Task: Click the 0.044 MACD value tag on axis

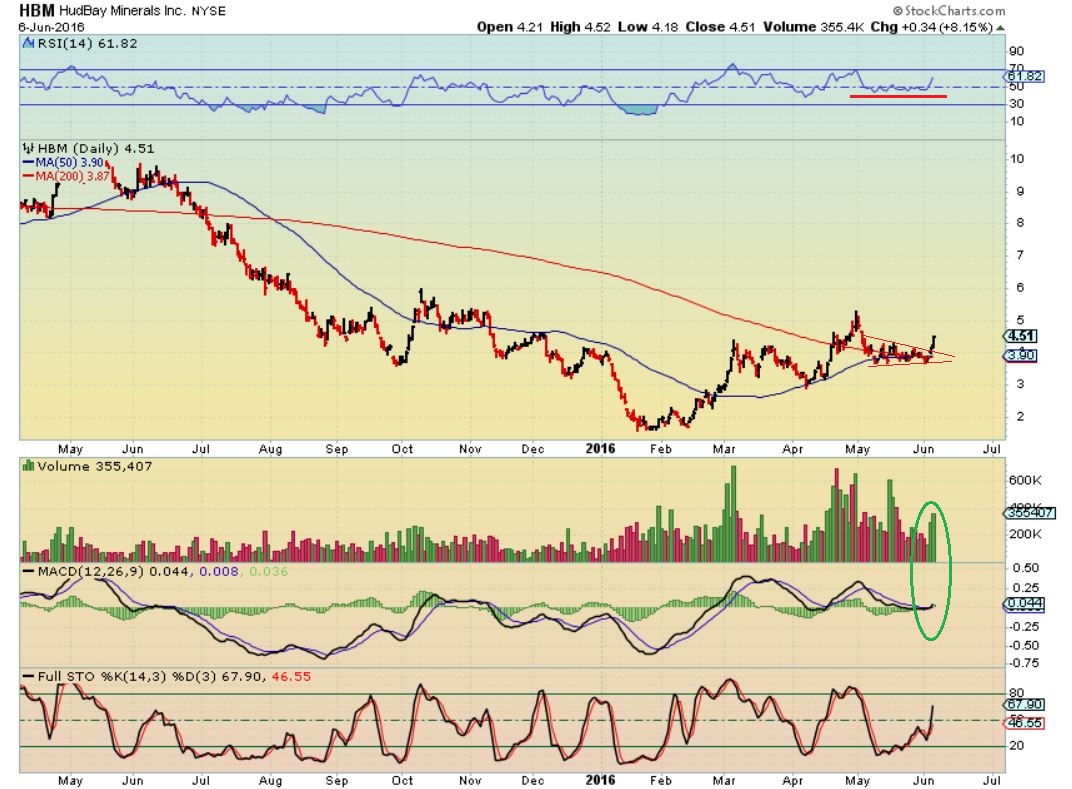Action: click(1024, 604)
